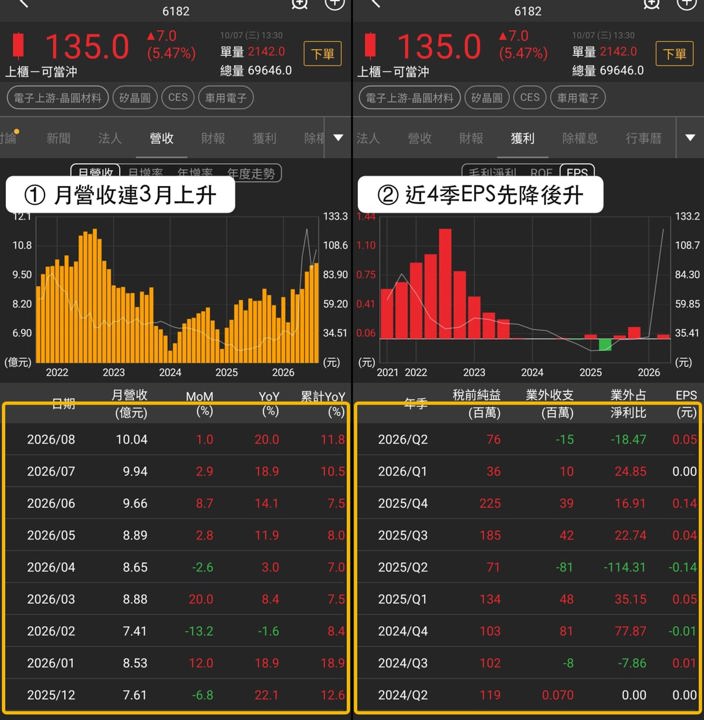
Task: Open CES tag in right panel
Action: point(530,98)
